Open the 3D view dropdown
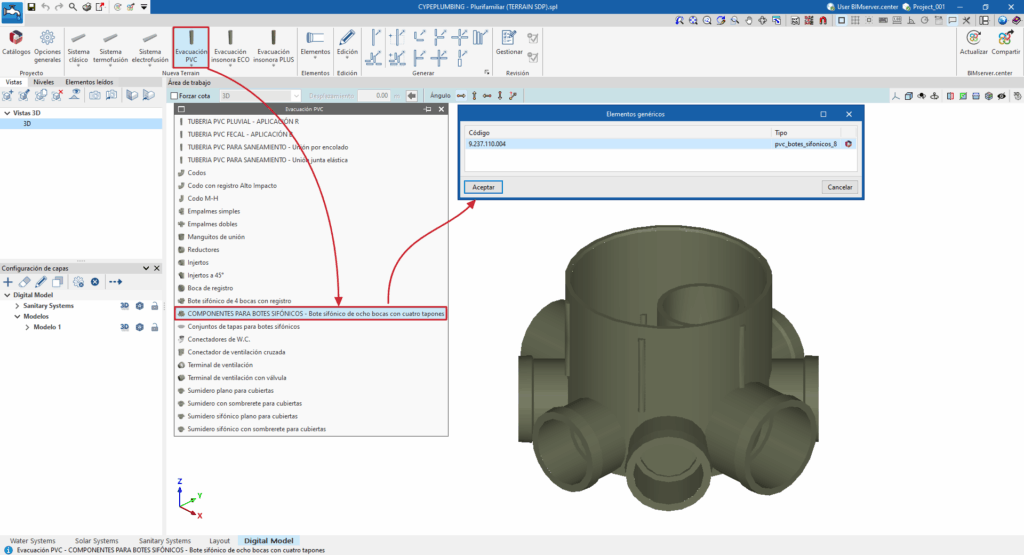1024x555 pixels. [x=298, y=96]
